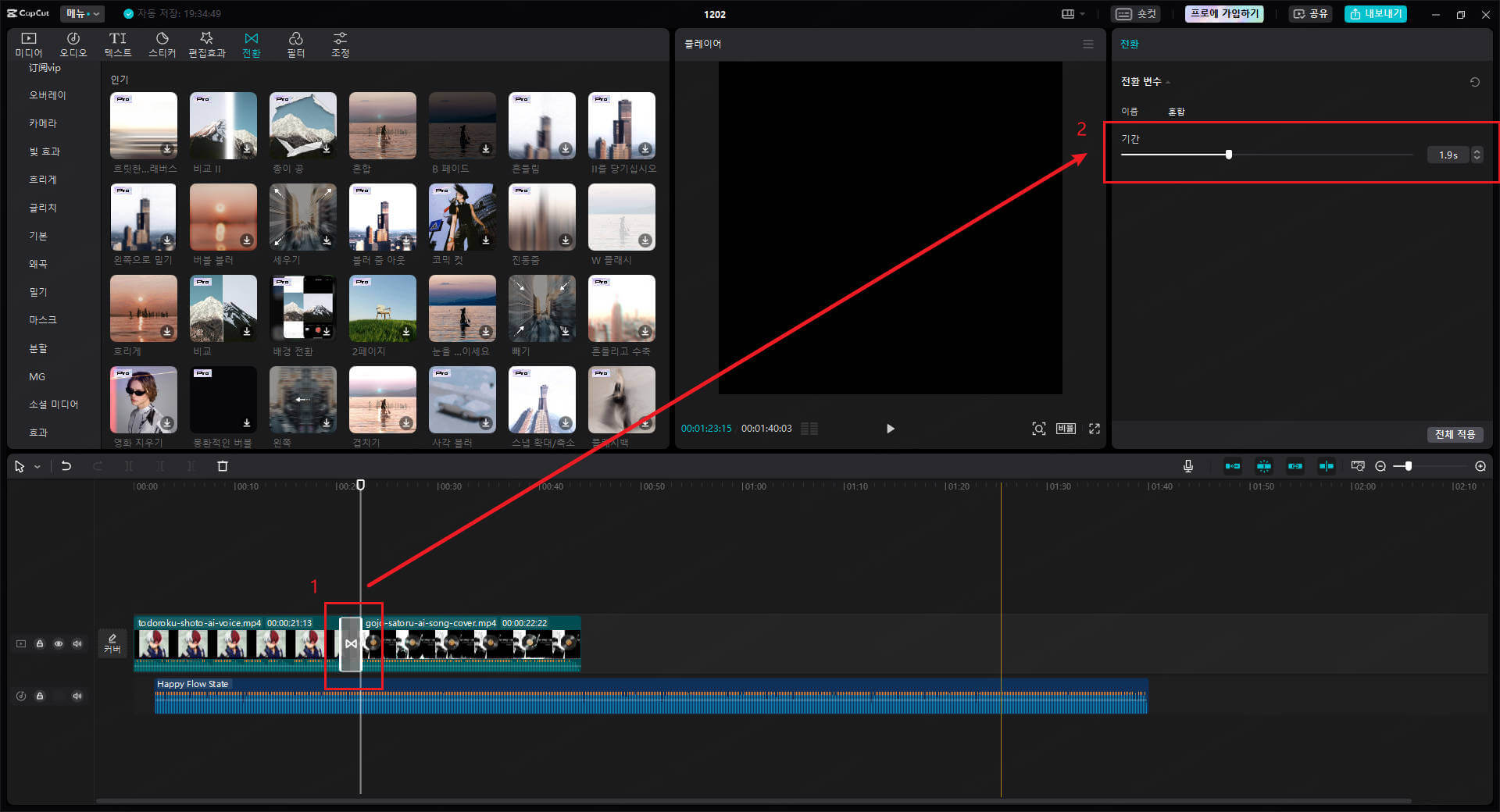
Task: Hide the main video track
Action: click(59, 644)
